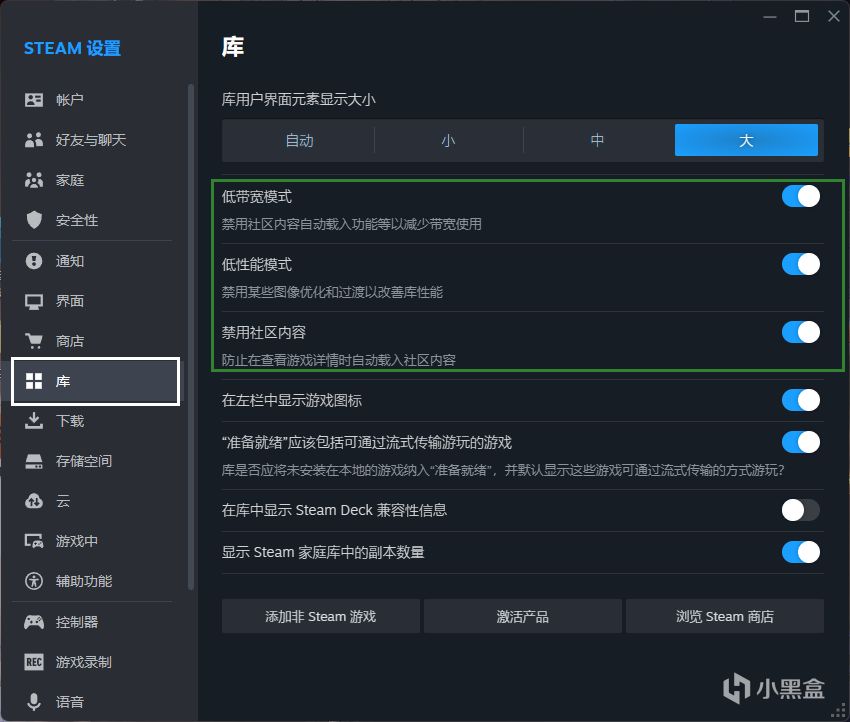Toggle 显示 Steam 家庭库副本数量 switch

pyautogui.click(x=801, y=552)
